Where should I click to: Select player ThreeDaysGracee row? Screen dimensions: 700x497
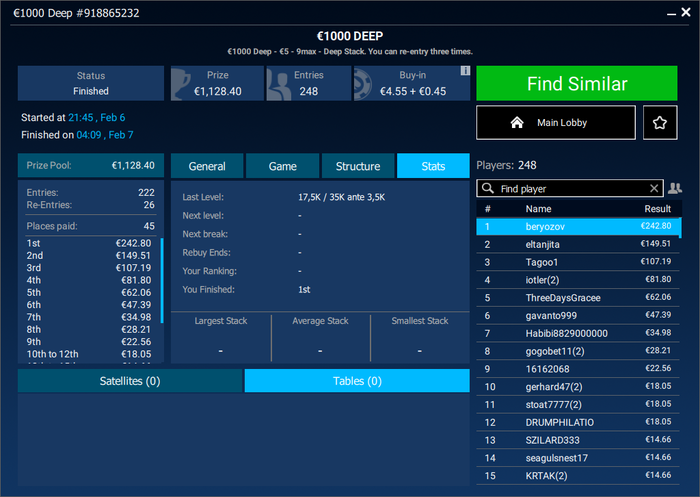pyautogui.click(x=578, y=298)
